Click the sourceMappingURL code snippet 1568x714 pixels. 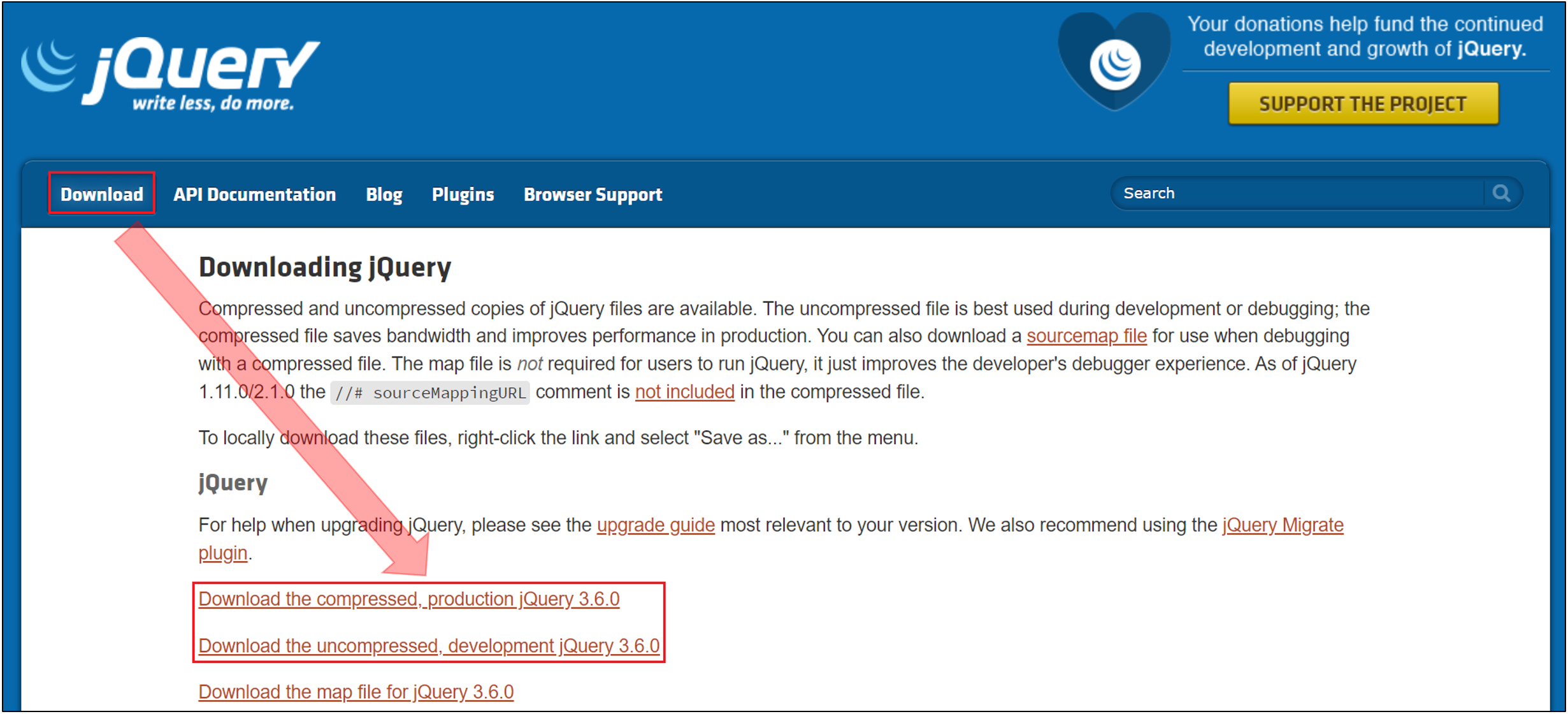(x=431, y=393)
